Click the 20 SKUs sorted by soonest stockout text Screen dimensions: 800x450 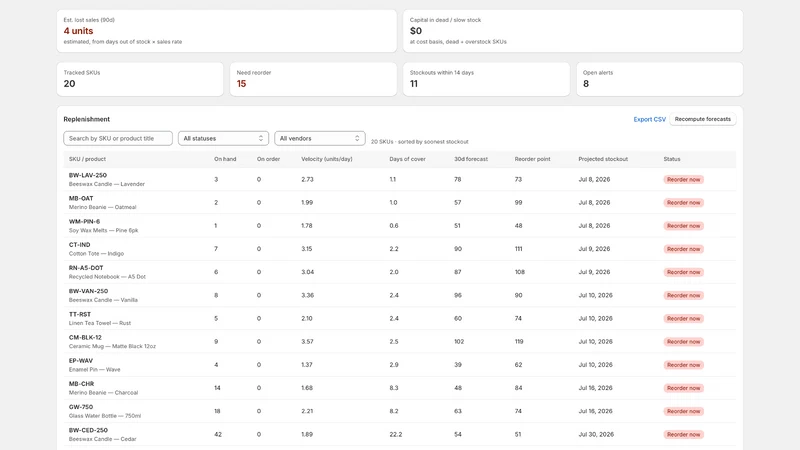pyautogui.click(x=419, y=142)
